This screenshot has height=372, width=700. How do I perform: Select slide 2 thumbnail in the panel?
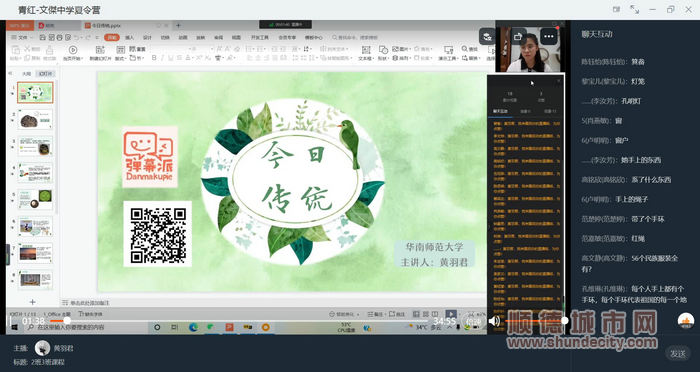35,120
